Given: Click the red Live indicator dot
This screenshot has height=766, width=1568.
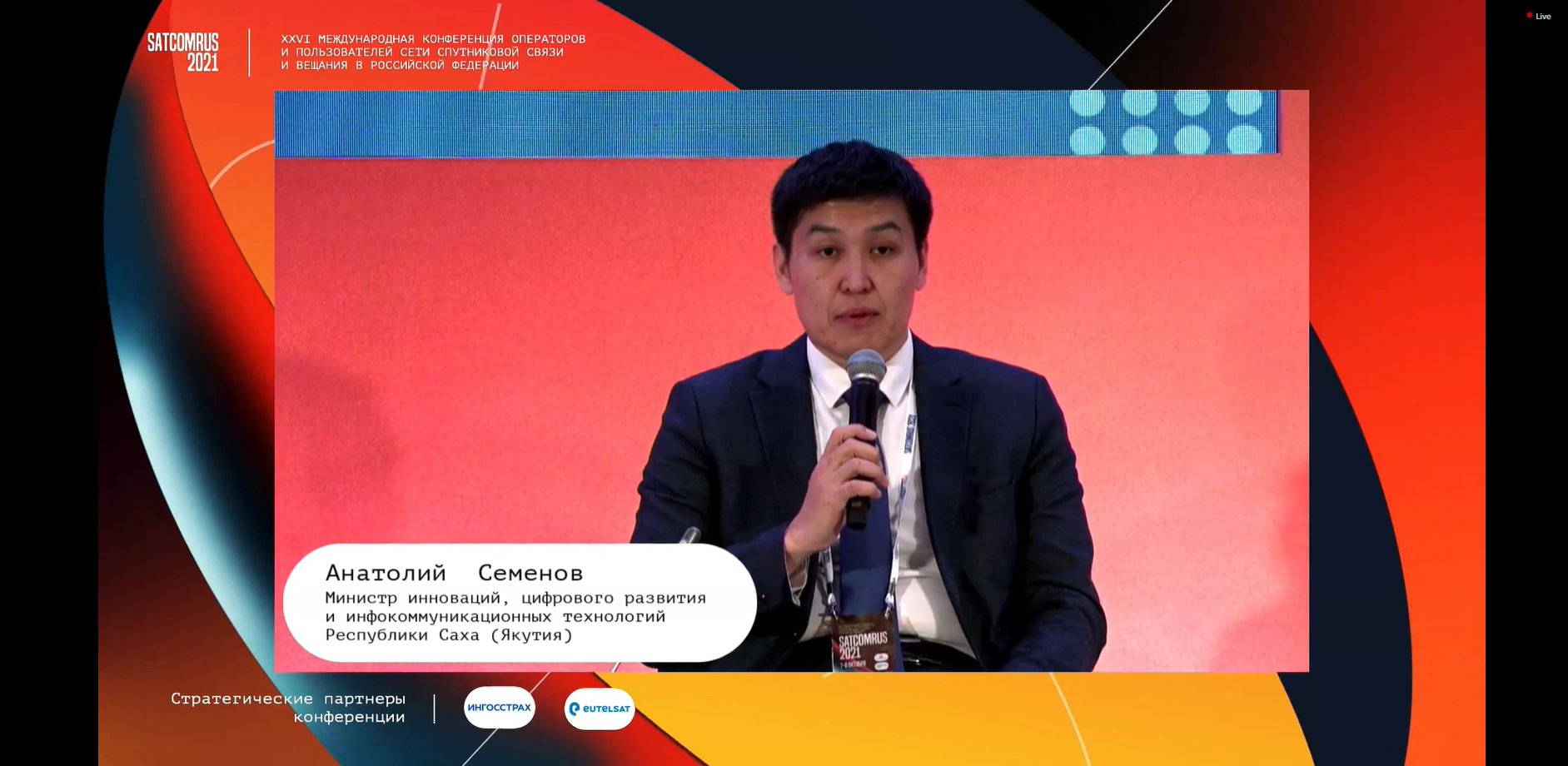Looking at the screenshot, I should click(1530, 16).
